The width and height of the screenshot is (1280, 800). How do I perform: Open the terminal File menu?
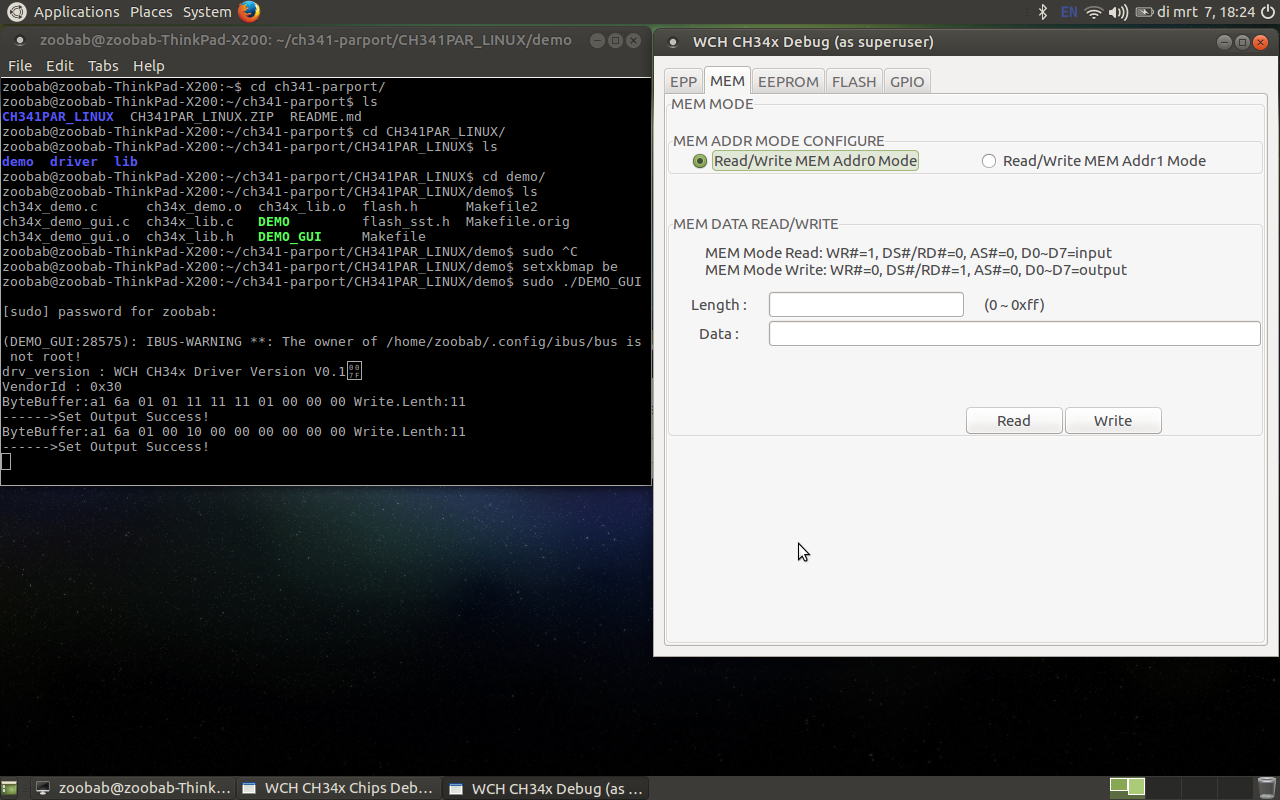[x=20, y=66]
